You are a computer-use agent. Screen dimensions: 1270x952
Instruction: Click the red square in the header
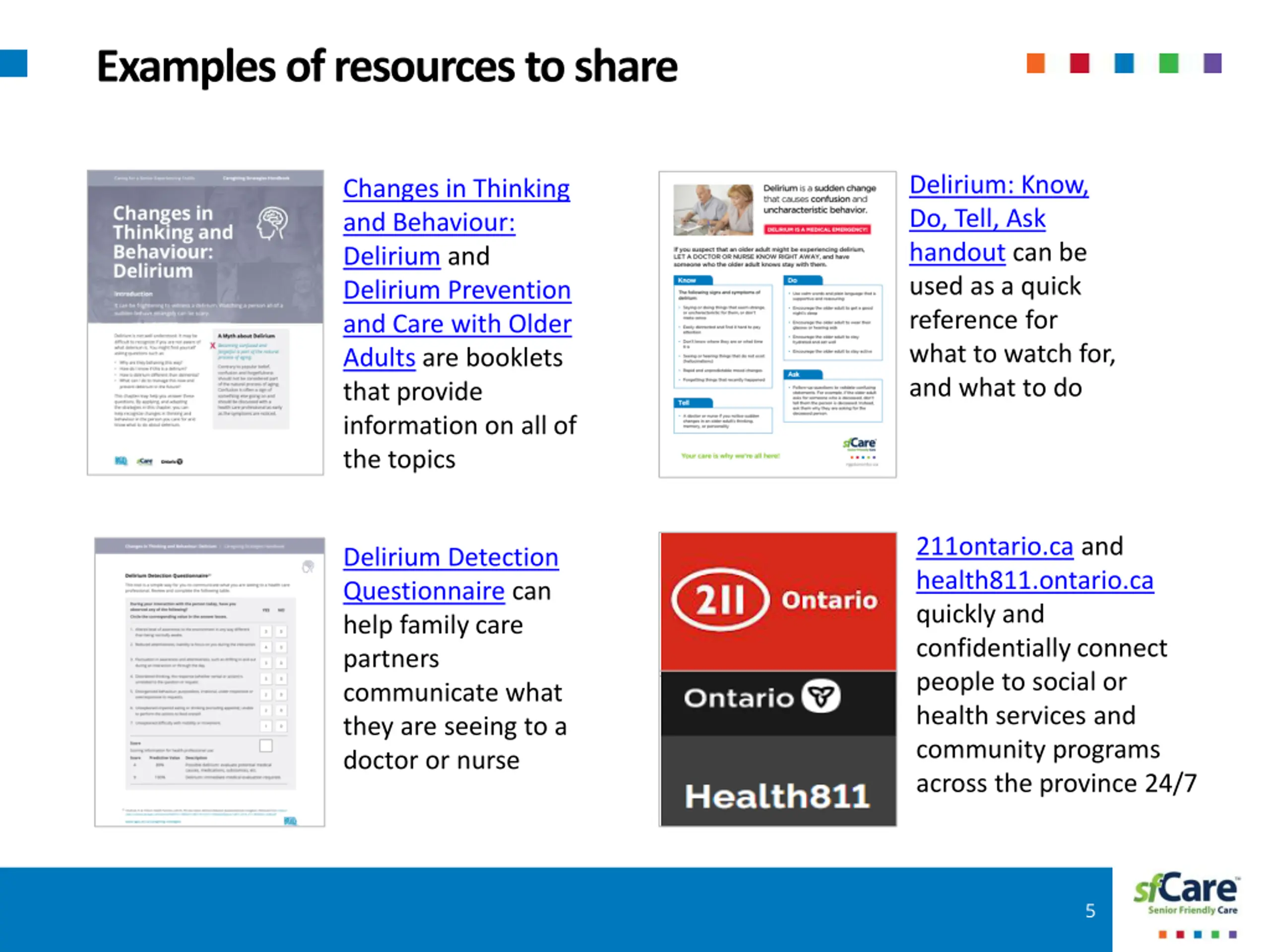1079,63
